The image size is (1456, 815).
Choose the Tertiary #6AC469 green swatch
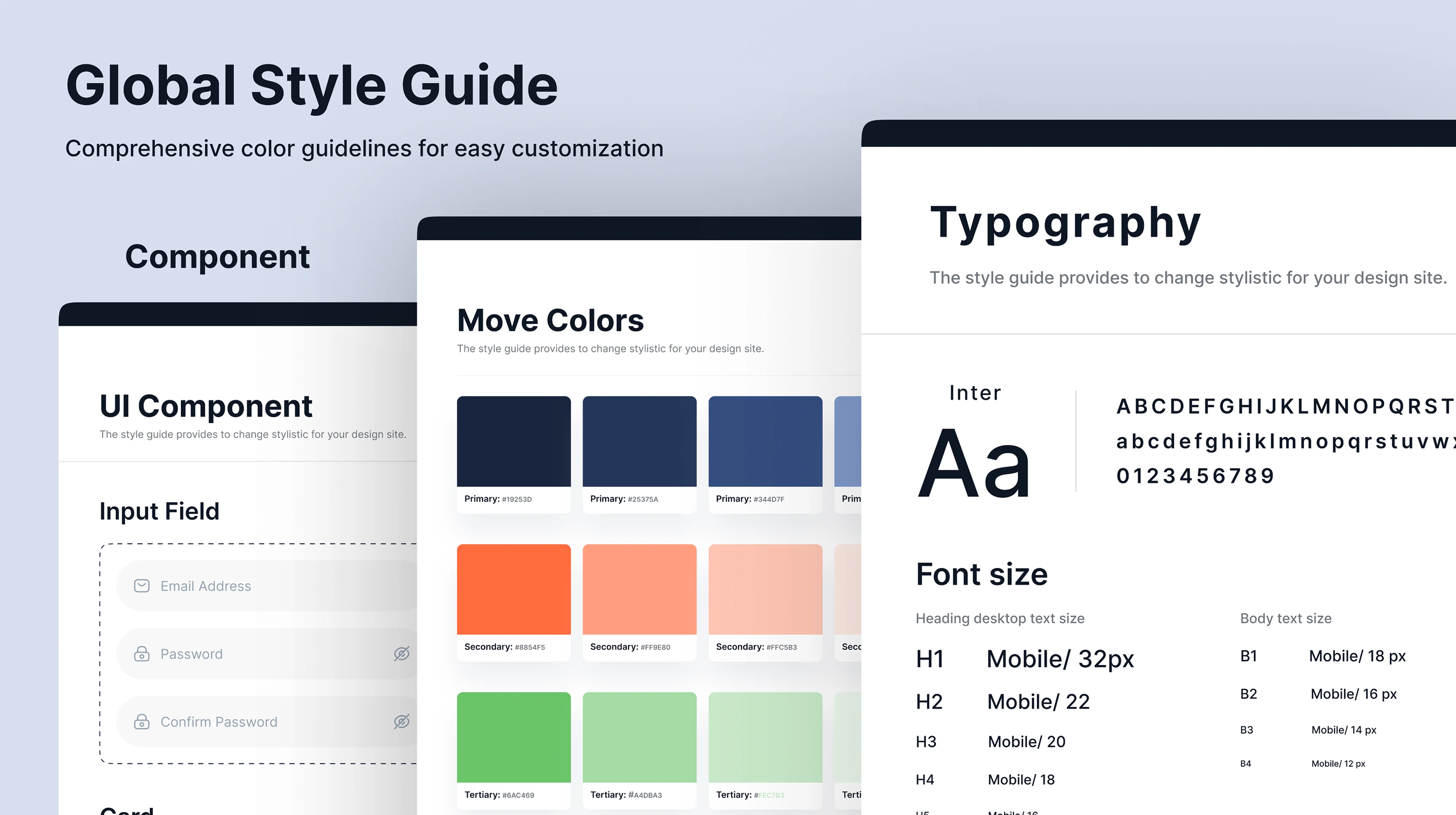pyautogui.click(x=513, y=737)
